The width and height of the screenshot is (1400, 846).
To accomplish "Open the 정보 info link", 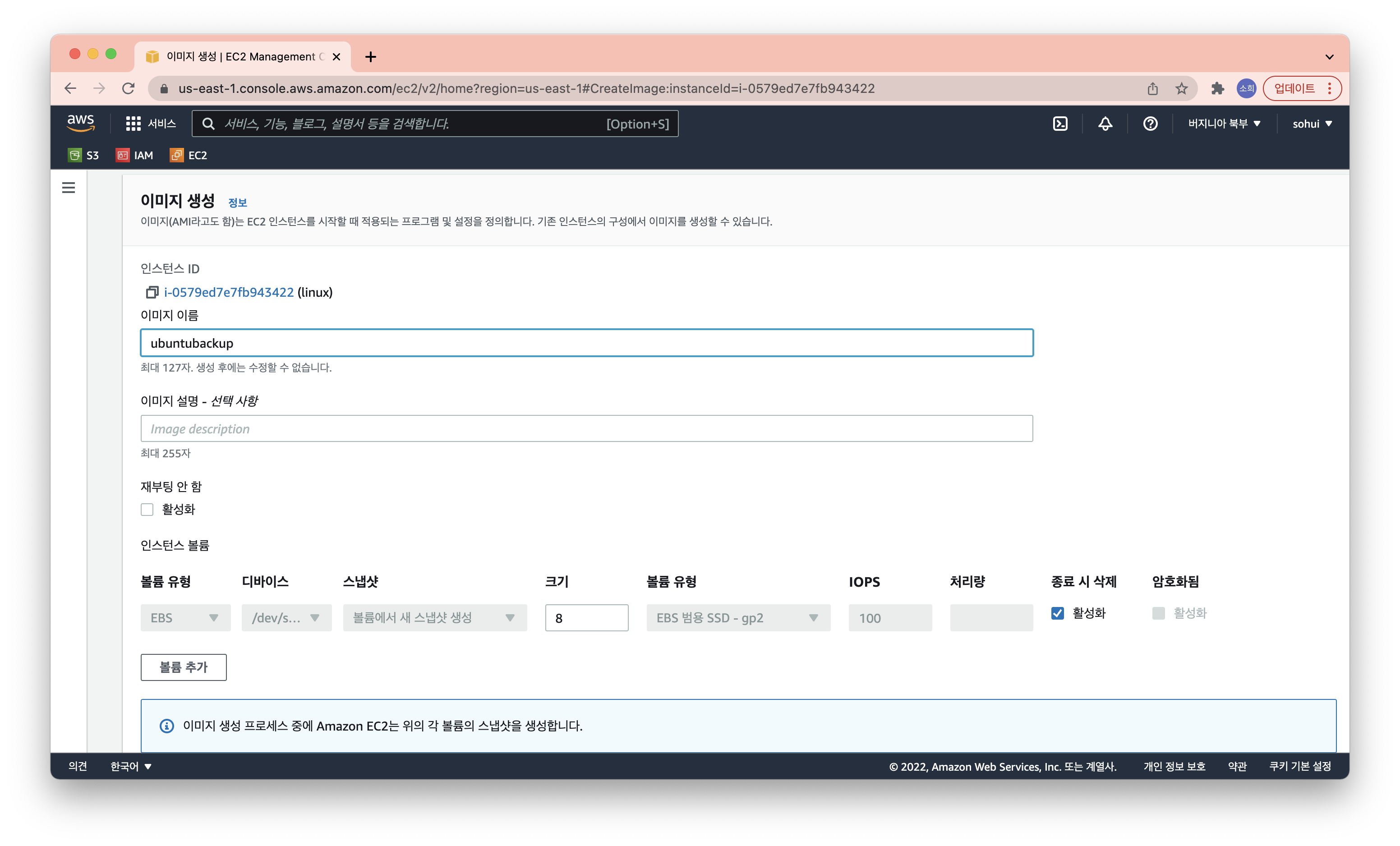I will click(238, 202).
